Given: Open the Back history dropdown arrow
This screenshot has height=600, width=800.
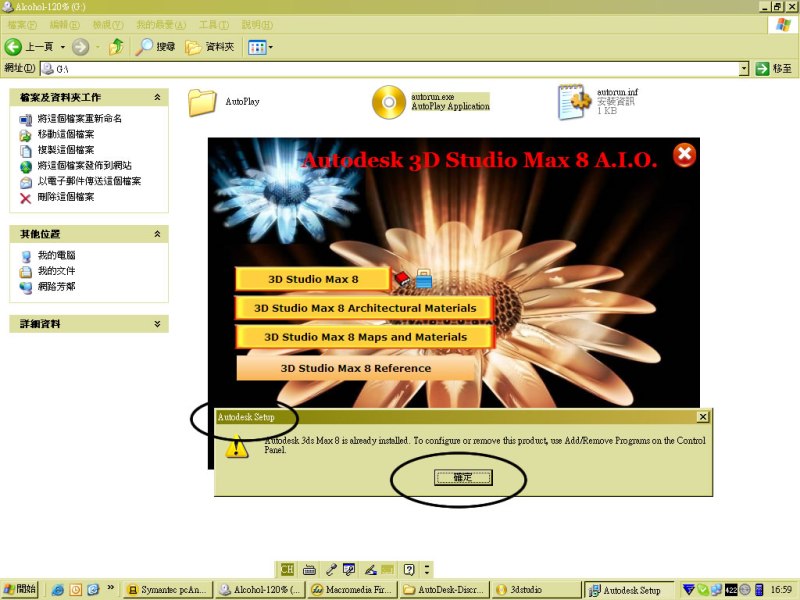Looking at the screenshot, I should (x=63, y=47).
